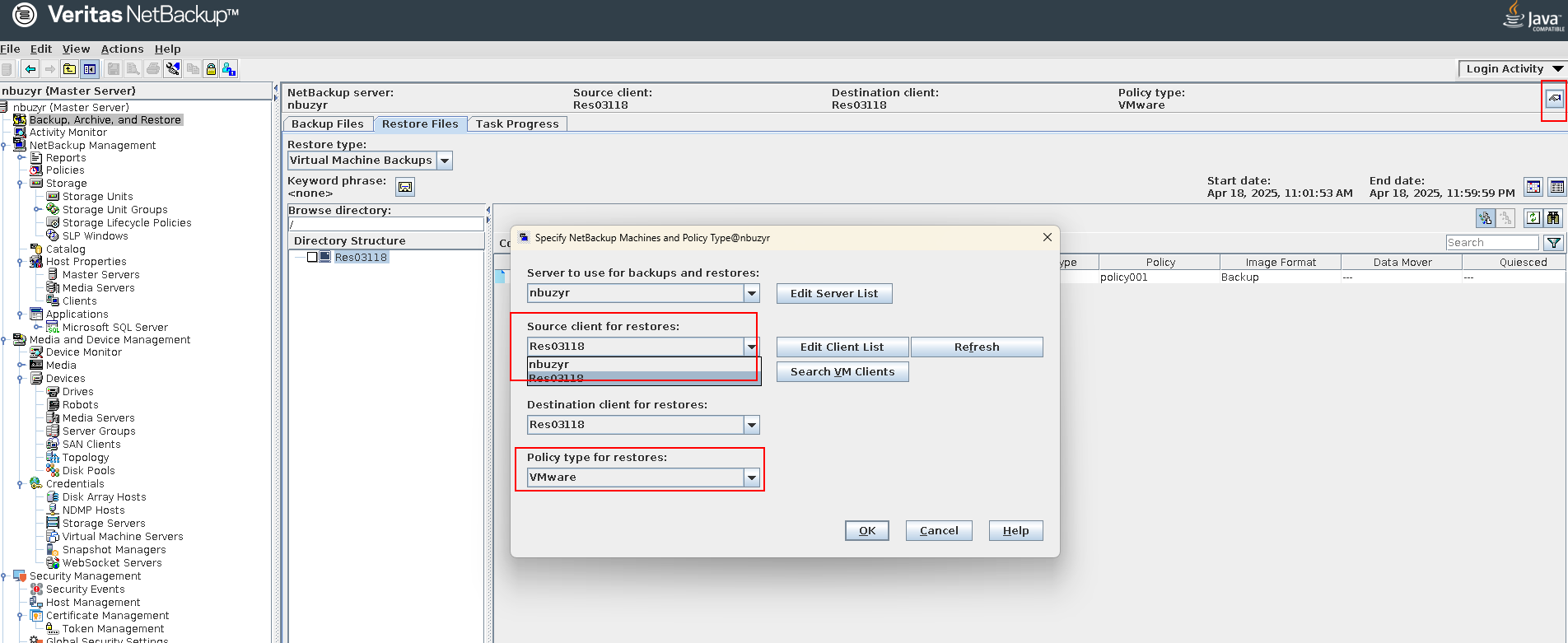Click the Search VM Clients button
Image resolution: width=1568 pixels, height=643 pixels.
coord(842,372)
